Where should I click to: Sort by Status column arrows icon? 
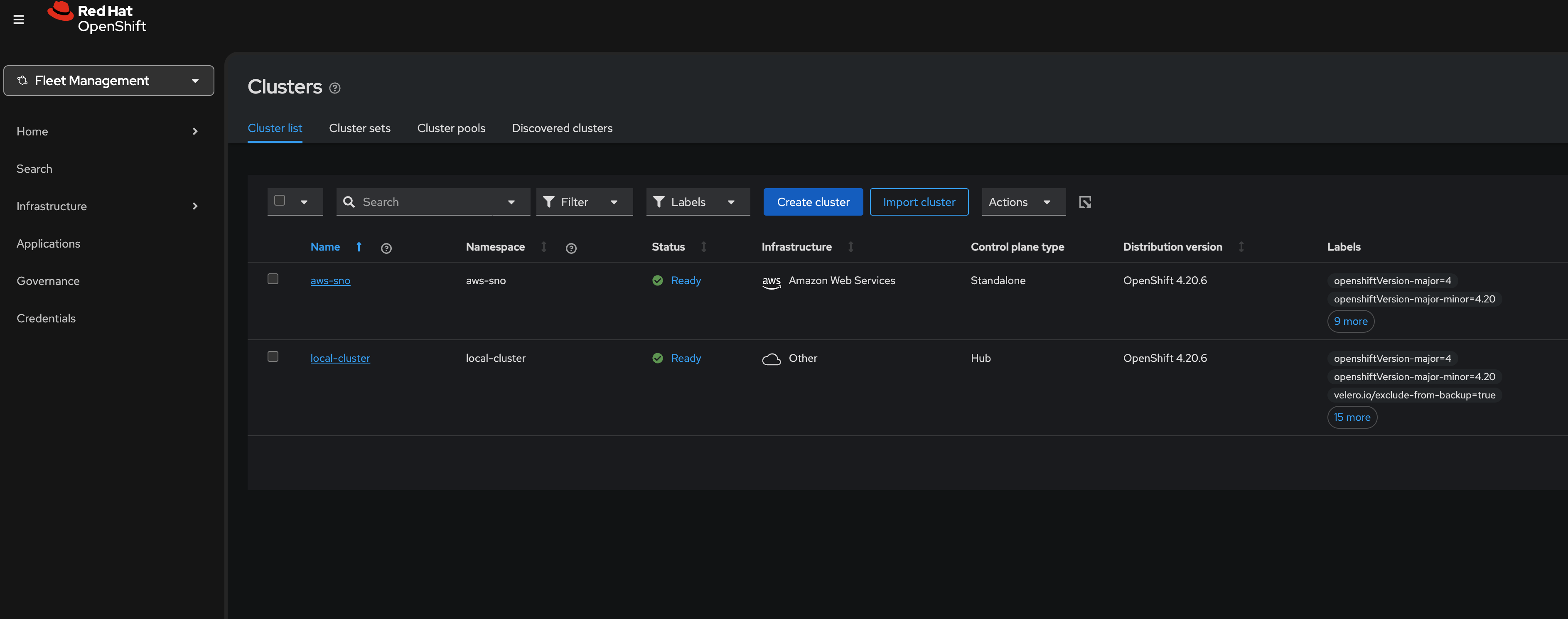click(703, 246)
